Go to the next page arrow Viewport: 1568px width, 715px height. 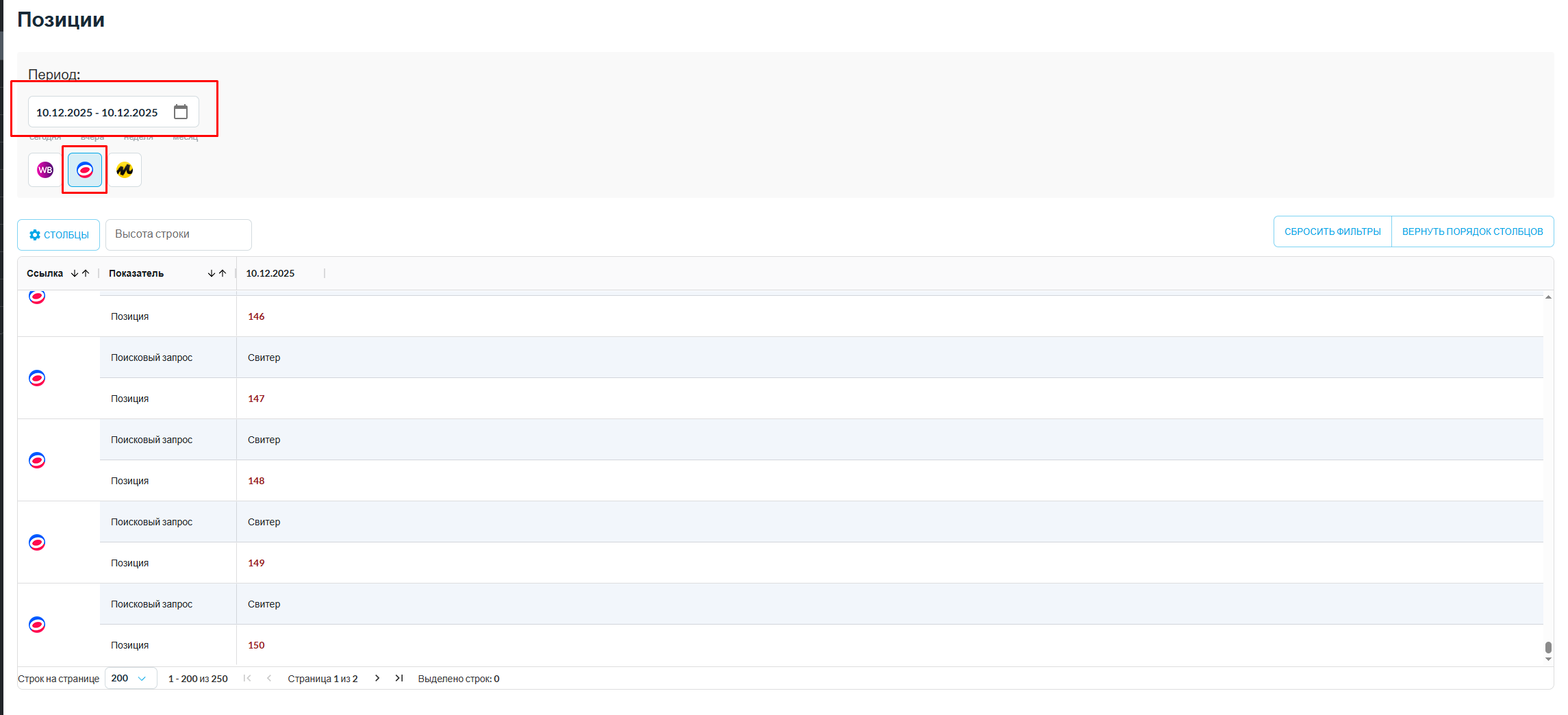tap(377, 678)
